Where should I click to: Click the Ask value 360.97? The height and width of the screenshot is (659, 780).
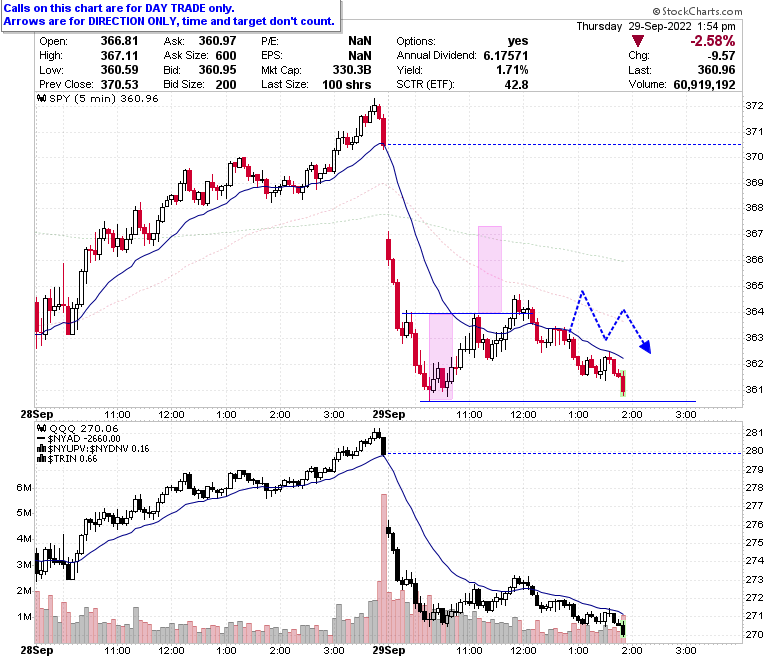[217, 41]
